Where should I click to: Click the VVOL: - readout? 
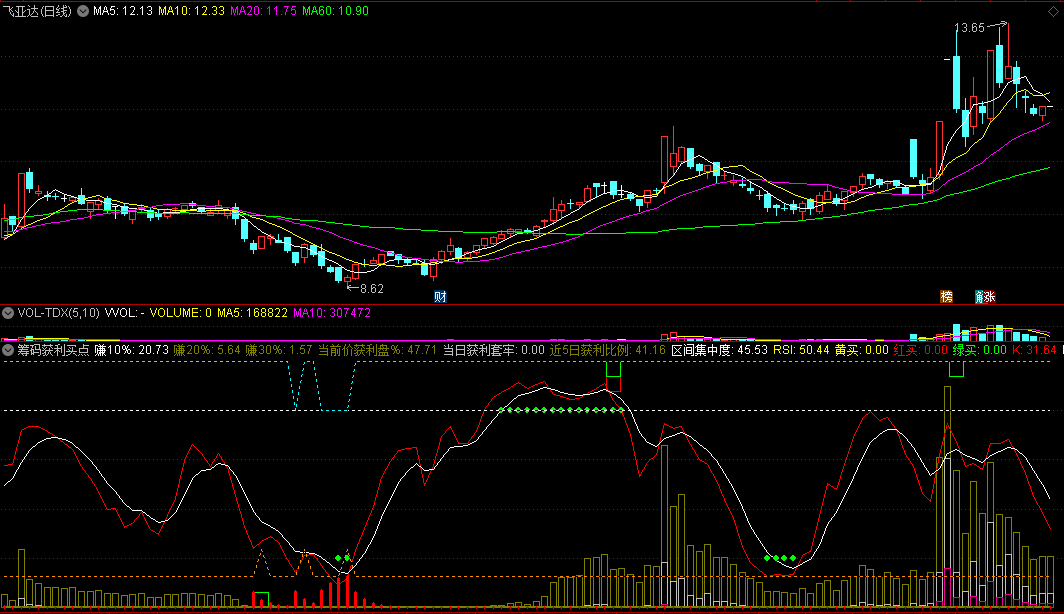point(125,313)
